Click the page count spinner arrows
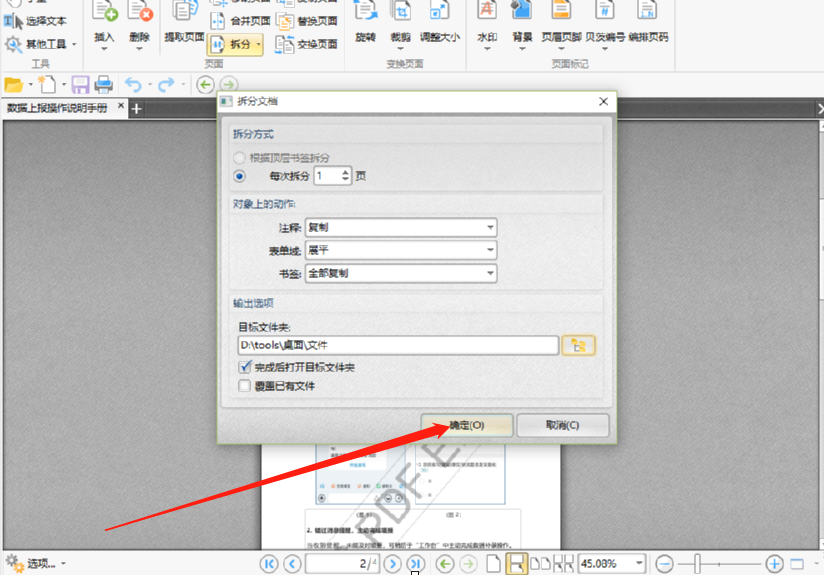The width and height of the screenshot is (824, 583). pos(345,176)
